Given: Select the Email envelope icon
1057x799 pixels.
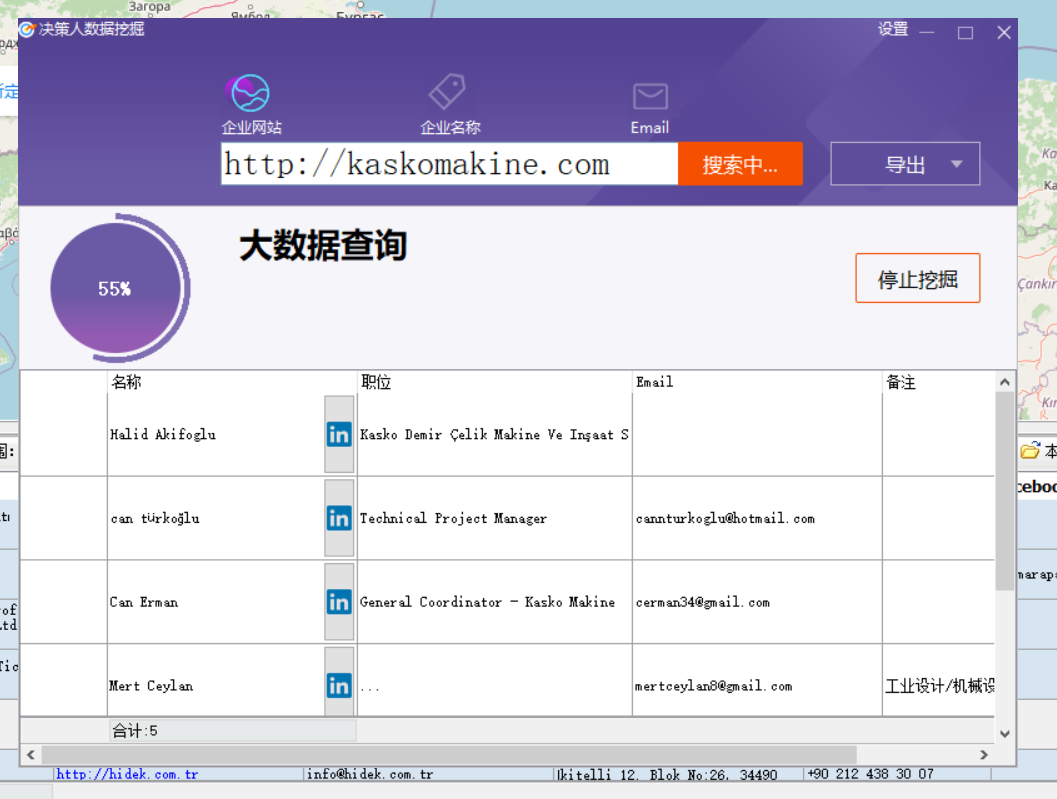Looking at the screenshot, I should click(650, 96).
